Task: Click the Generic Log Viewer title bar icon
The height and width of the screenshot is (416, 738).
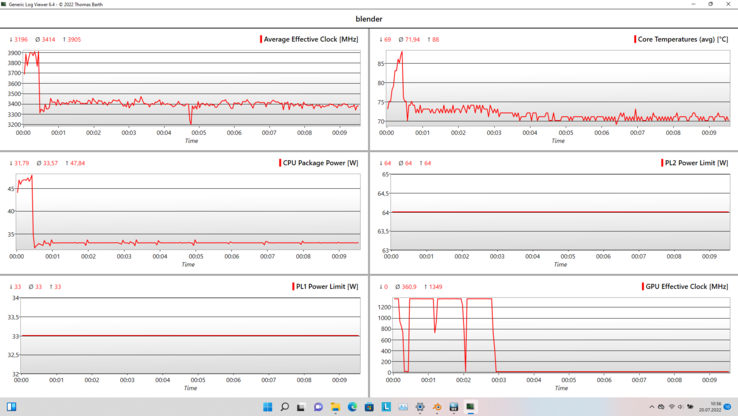Action: 5,4
